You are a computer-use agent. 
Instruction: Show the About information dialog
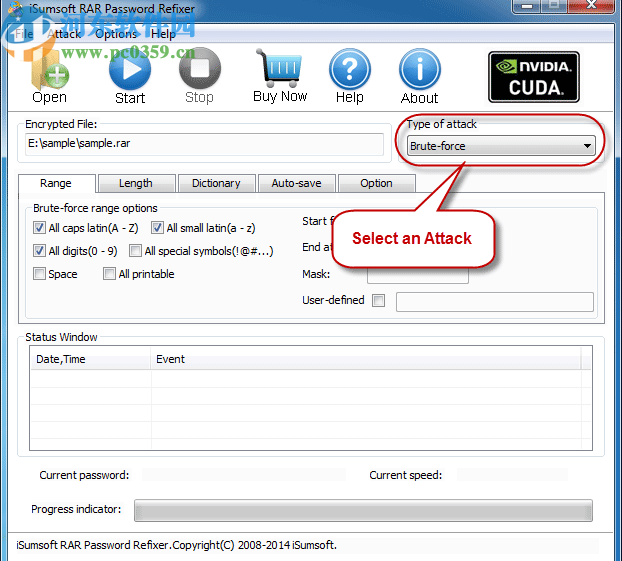(x=420, y=77)
